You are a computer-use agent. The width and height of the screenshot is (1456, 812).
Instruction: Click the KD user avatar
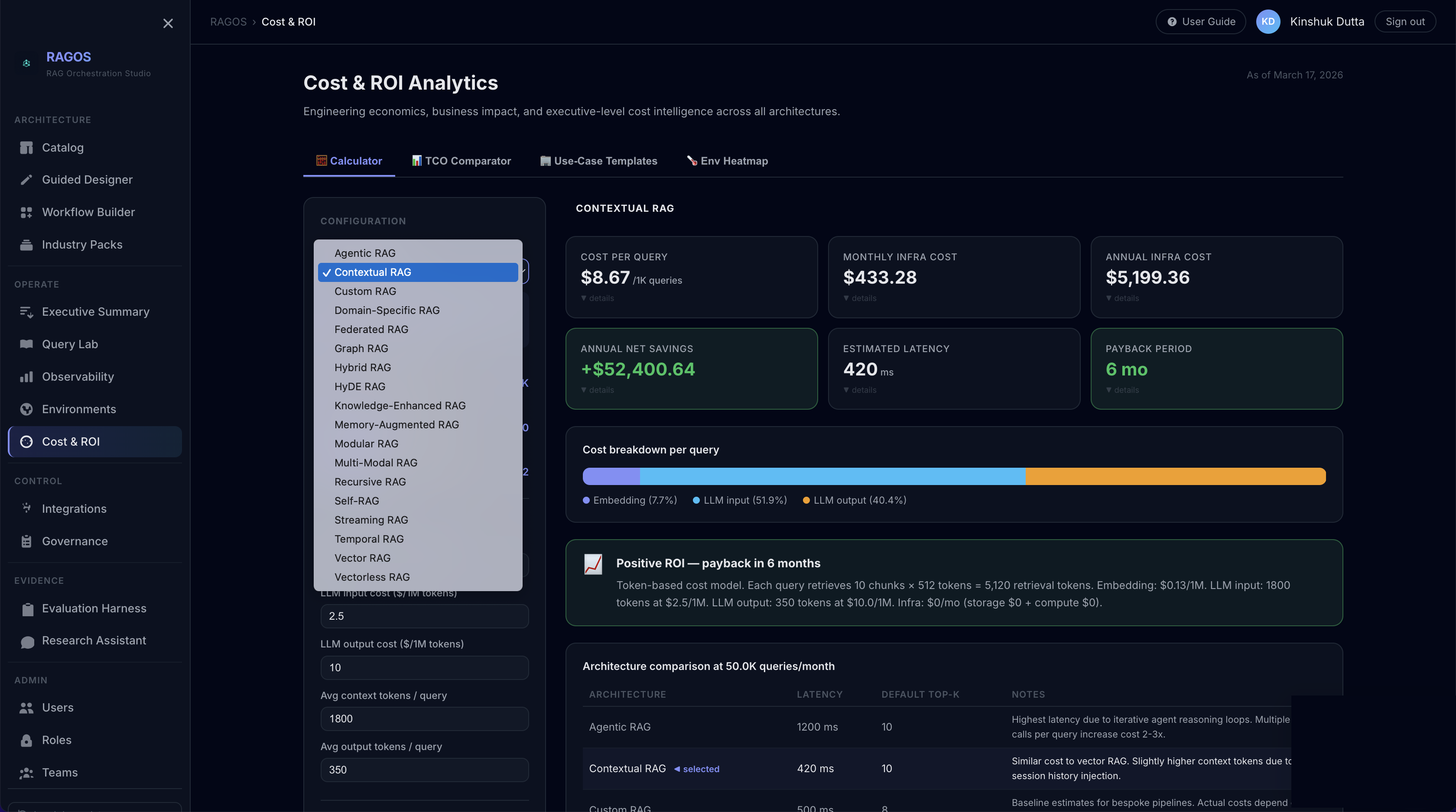[1267, 22]
